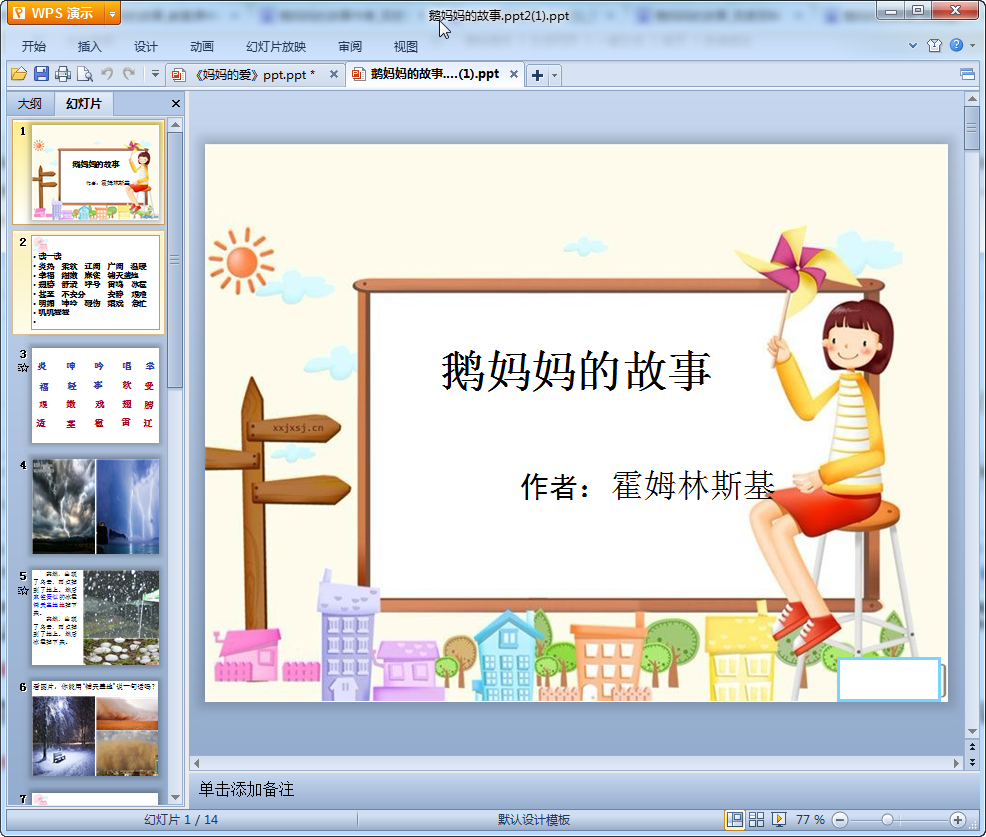Open Print Preview from the toolbar
Screen dimensions: 986x837
84,74
